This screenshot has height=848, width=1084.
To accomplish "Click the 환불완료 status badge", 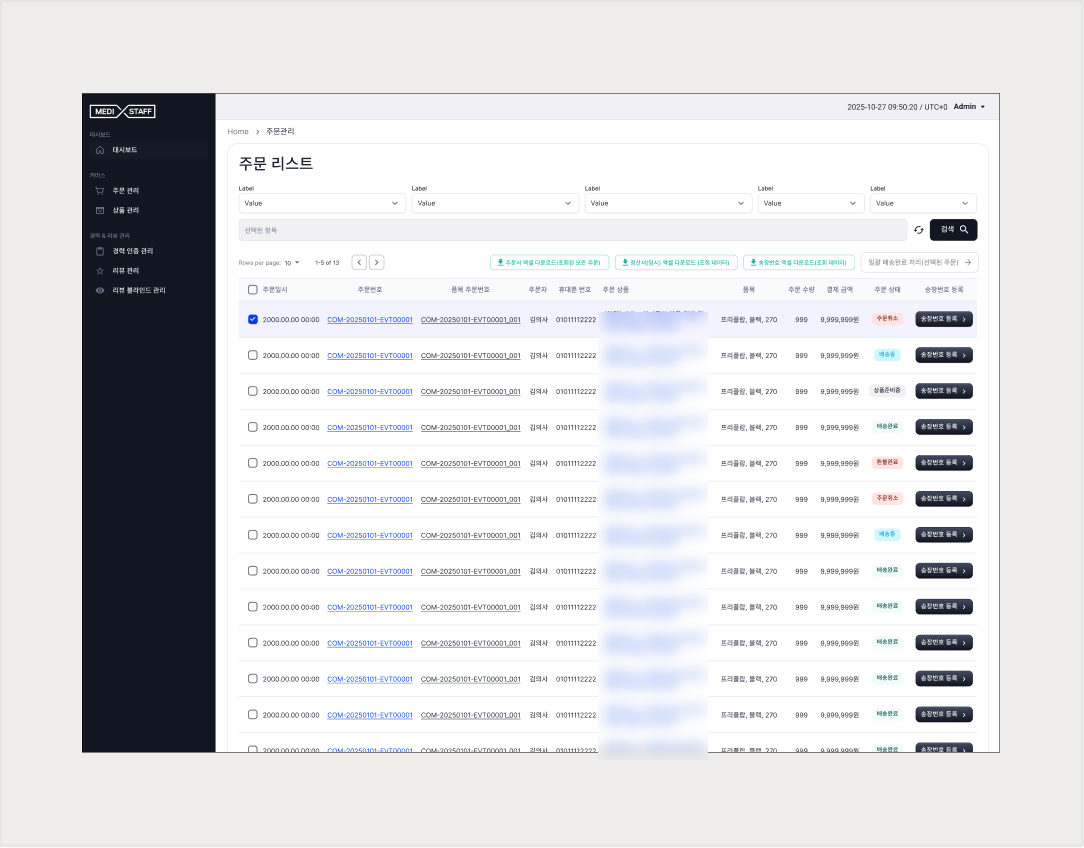I will coord(887,462).
